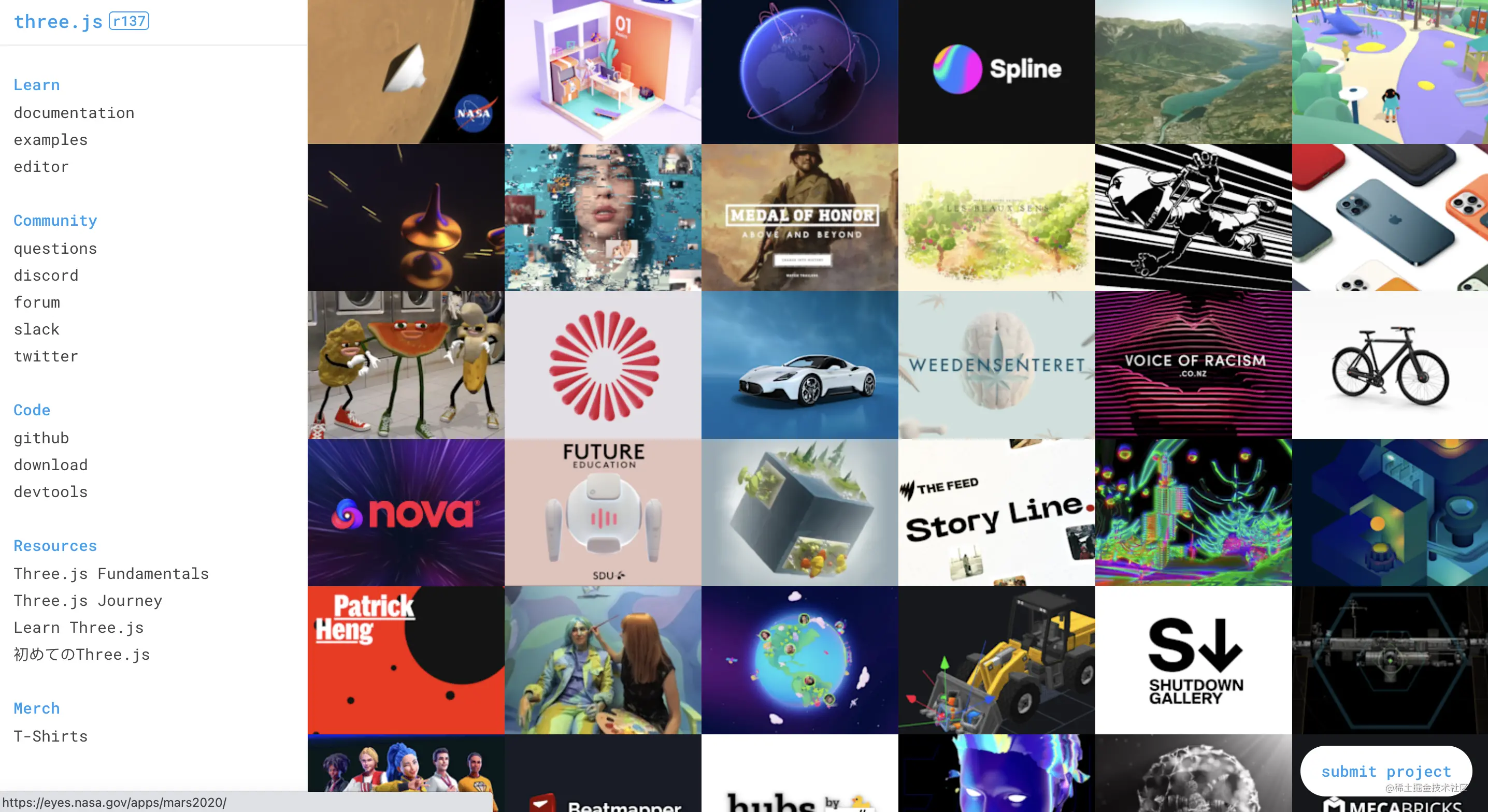This screenshot has height=812, width=1488.
Task: Click the Voice of Racism project thumbnail
Action: [1193, 364]
